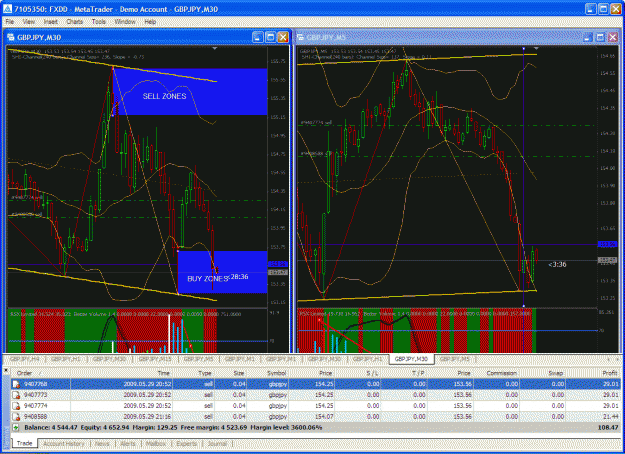Image resolution: width=625 pixels, height=454 pixels.
Task: Select the order icon for ticket 9407773
Action: (x=16, y=395)
